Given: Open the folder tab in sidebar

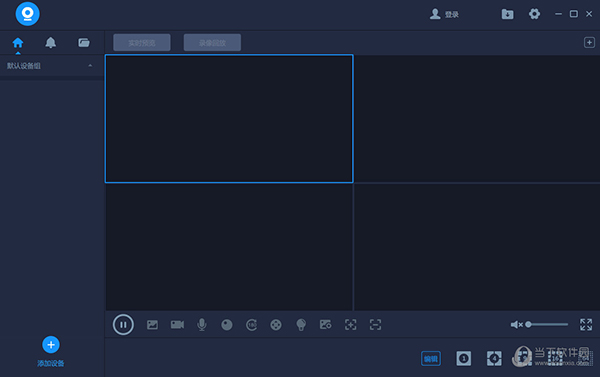Looking at the screenshot, I should tap(84, 42).
